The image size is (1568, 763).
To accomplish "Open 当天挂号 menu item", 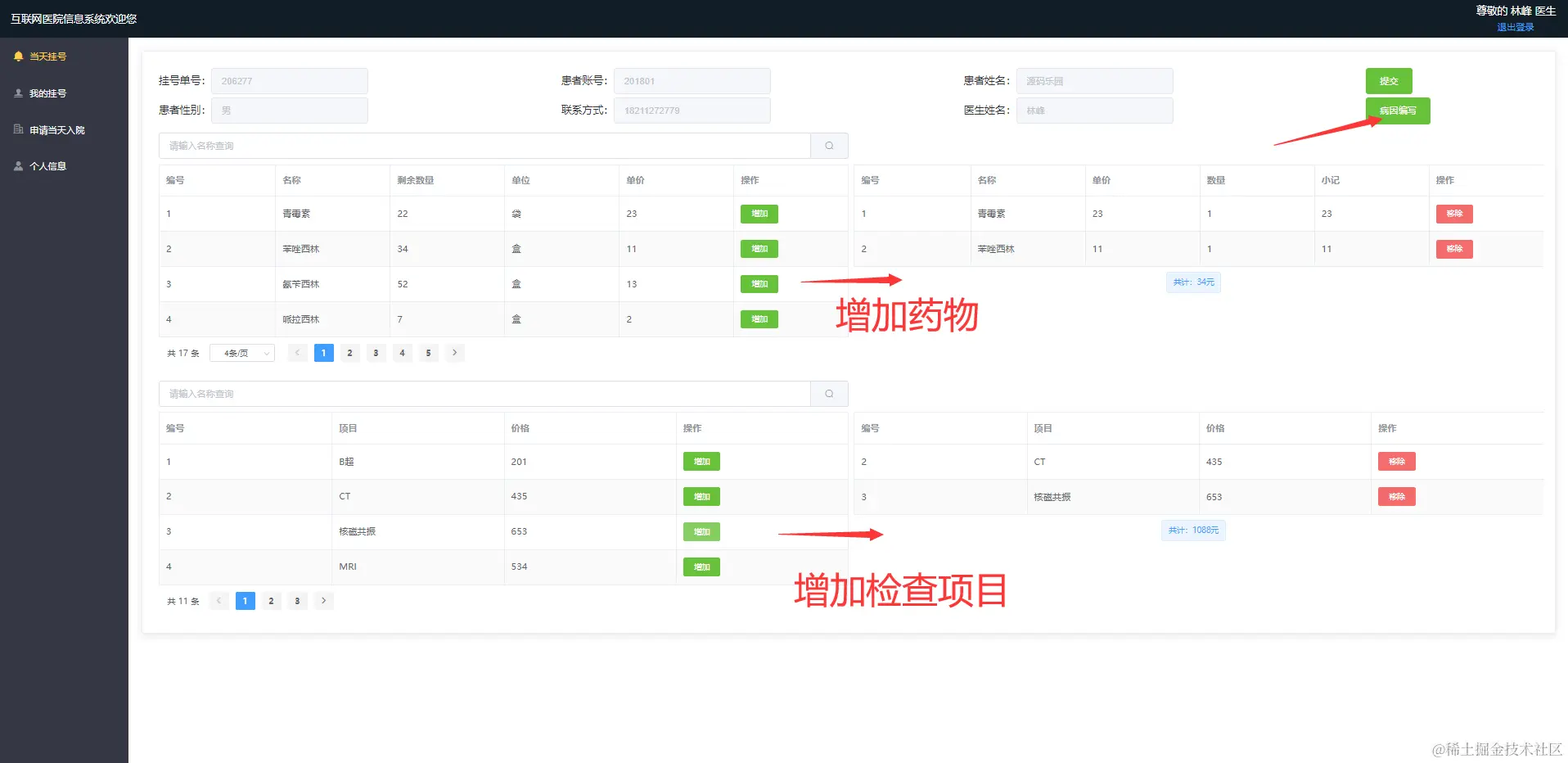I will click(64, 56).
